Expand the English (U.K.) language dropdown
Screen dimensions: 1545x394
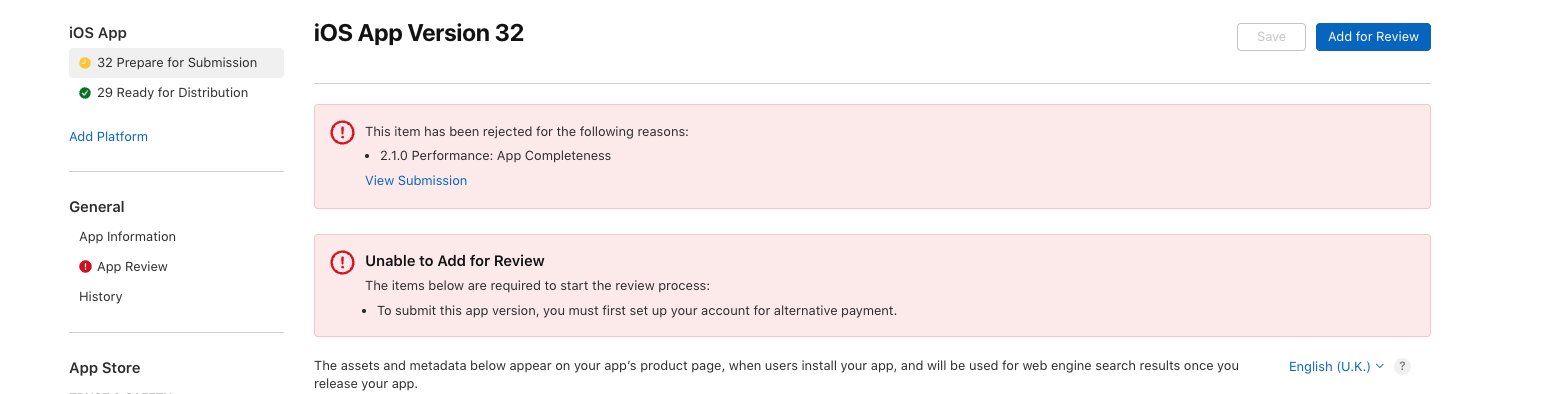tap(1336, 367)
